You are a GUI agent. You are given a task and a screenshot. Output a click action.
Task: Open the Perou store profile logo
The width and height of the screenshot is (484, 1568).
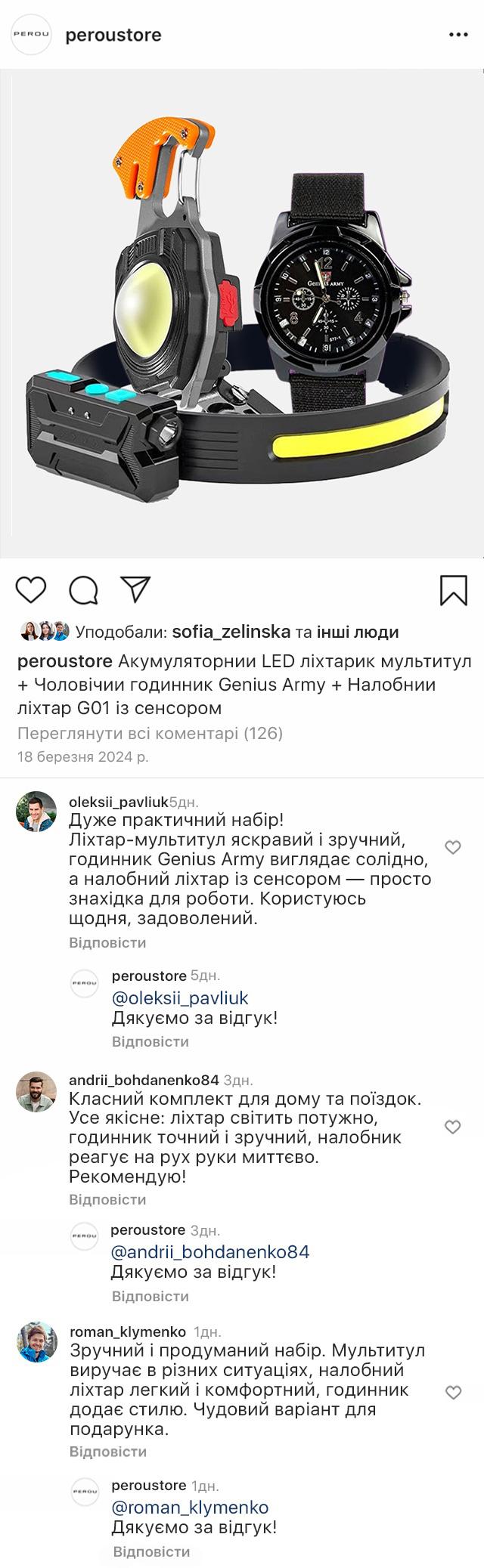[31, 35]
